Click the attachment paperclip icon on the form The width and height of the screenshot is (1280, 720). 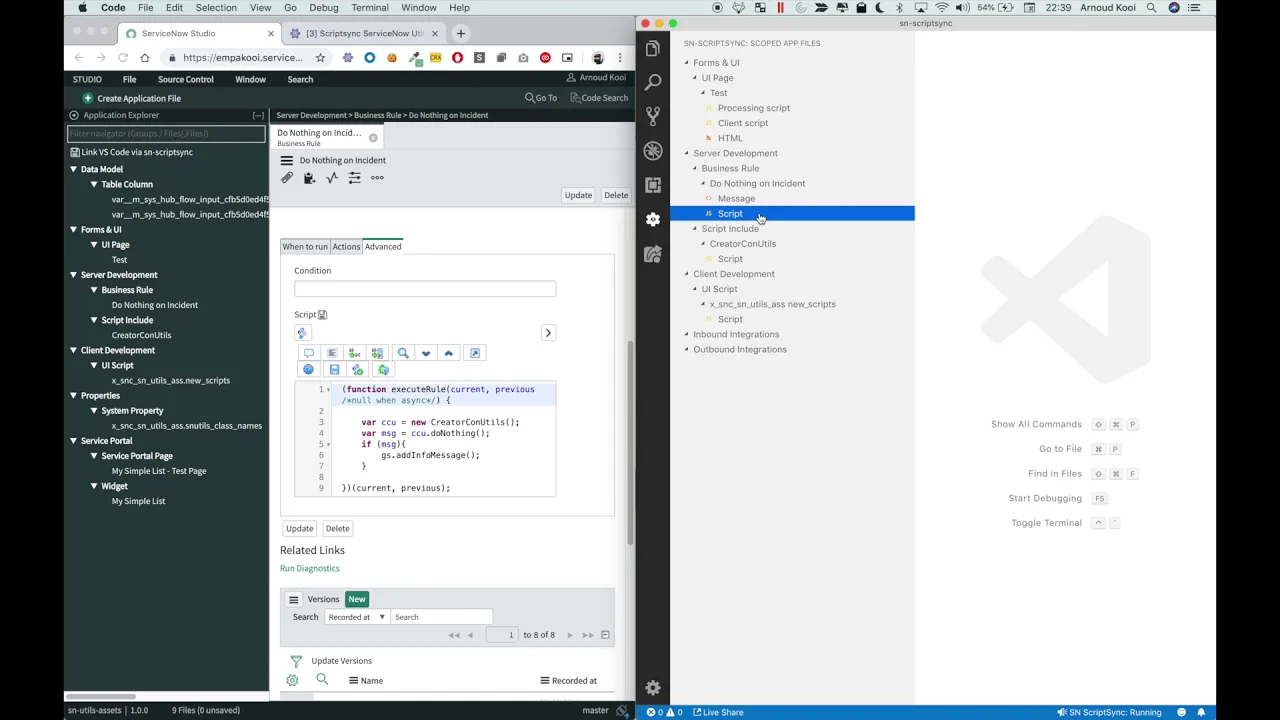click(286, 177)
